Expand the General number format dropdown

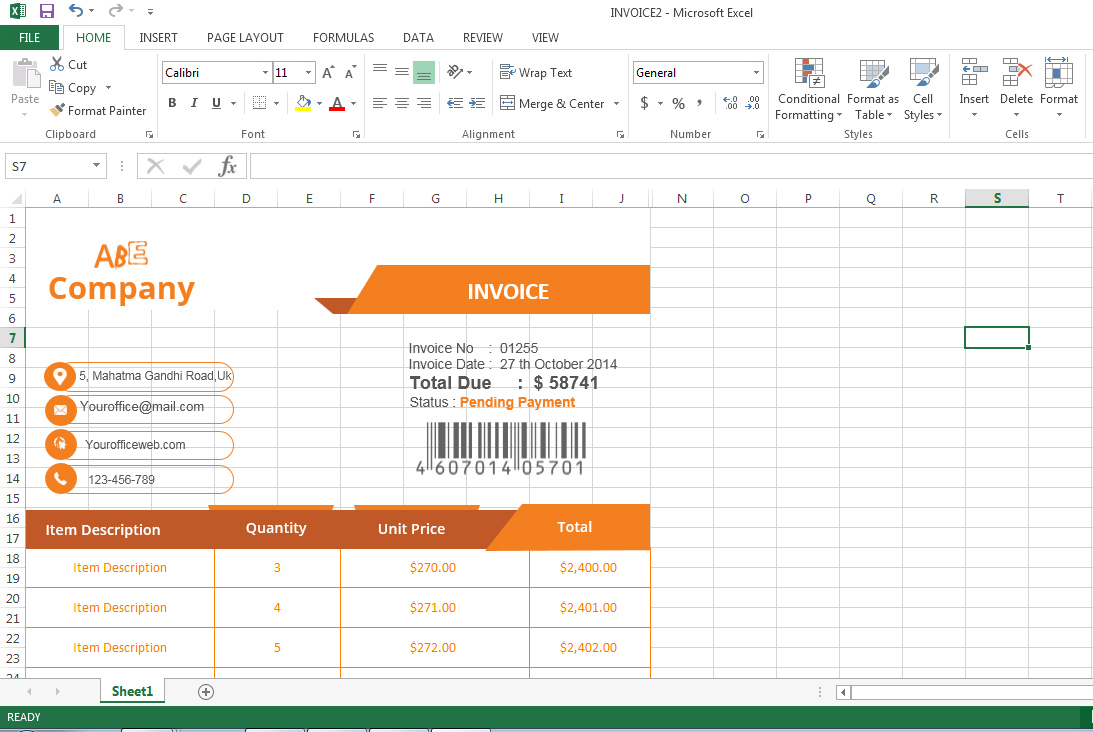(x=756, y=73)
